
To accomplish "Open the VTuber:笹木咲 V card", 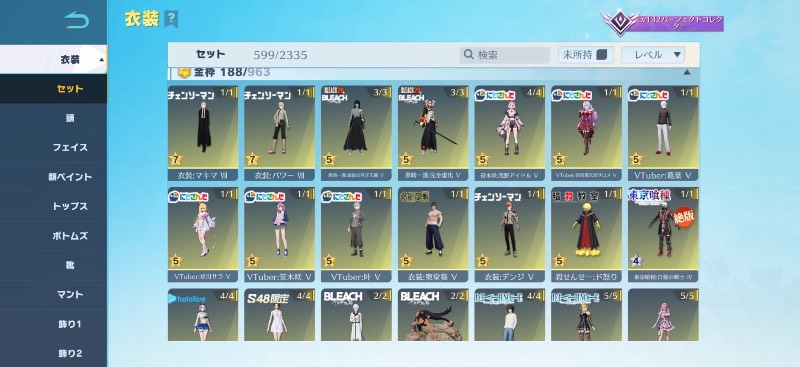I will tap(279, 235).
